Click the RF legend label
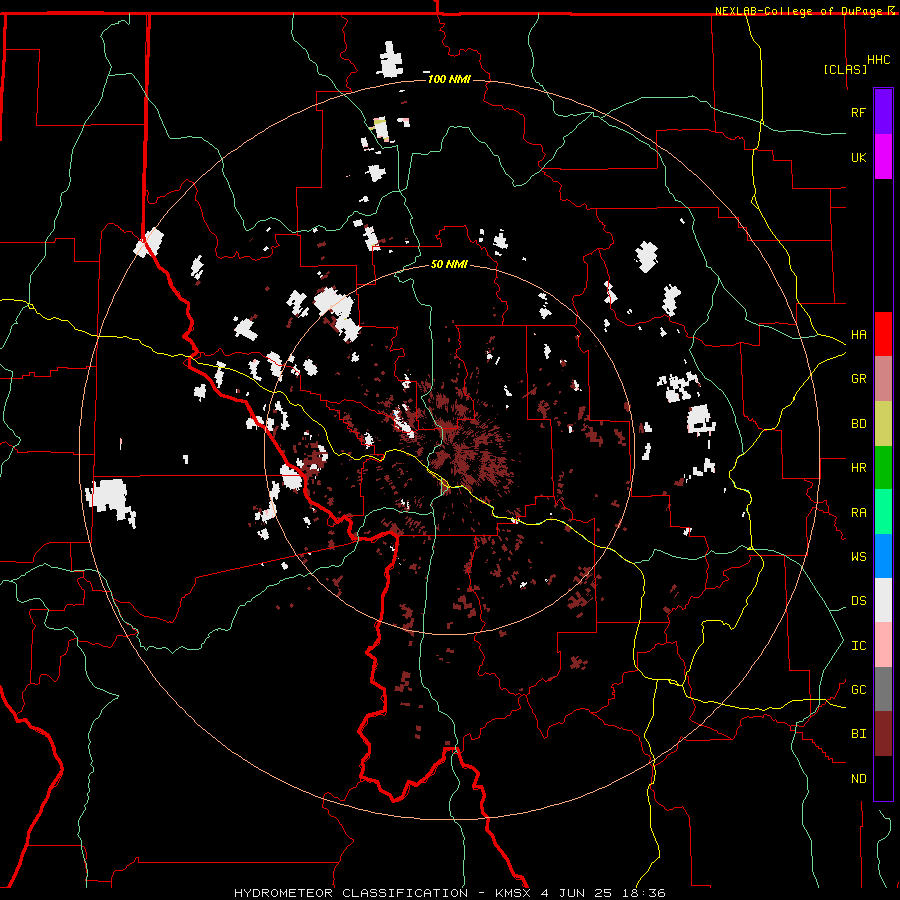The height and width of the screenshot is (900, 900). [858, 112]
